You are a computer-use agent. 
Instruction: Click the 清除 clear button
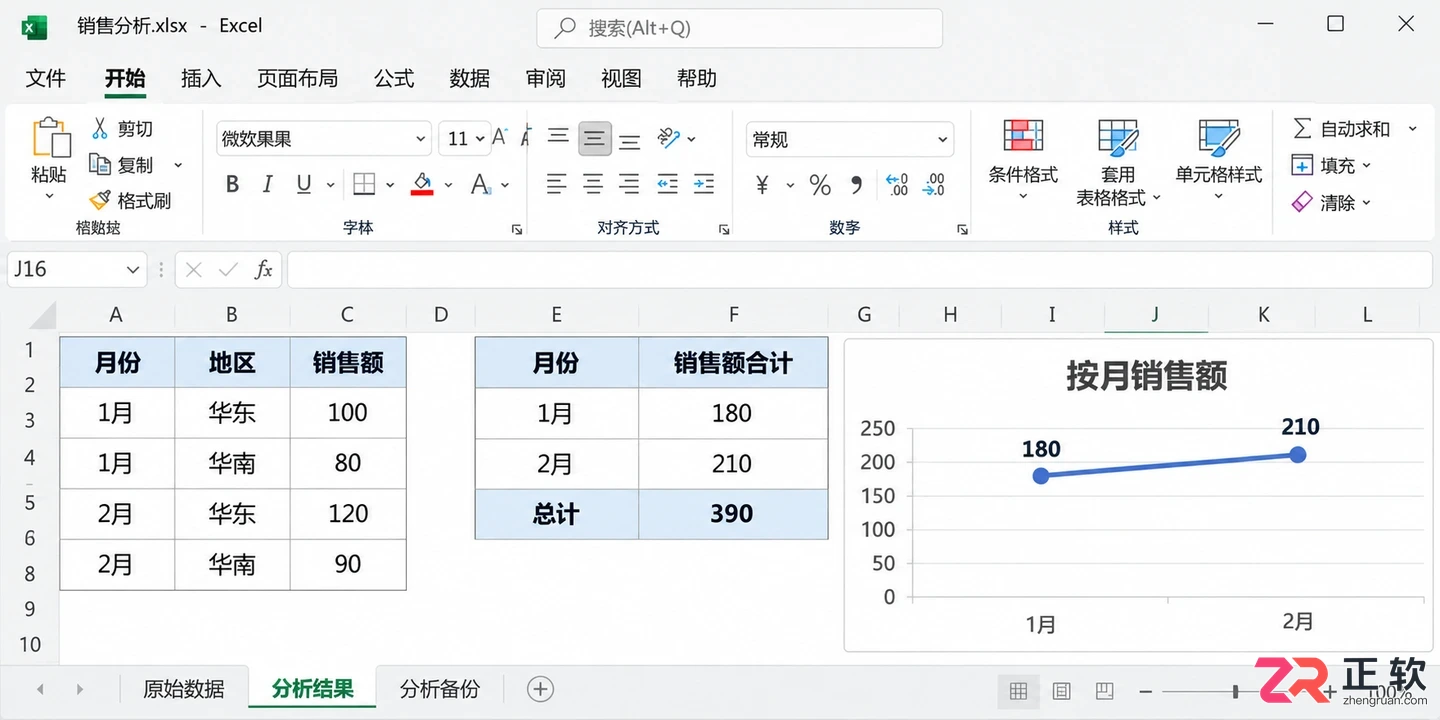(x=1331, y=202)
